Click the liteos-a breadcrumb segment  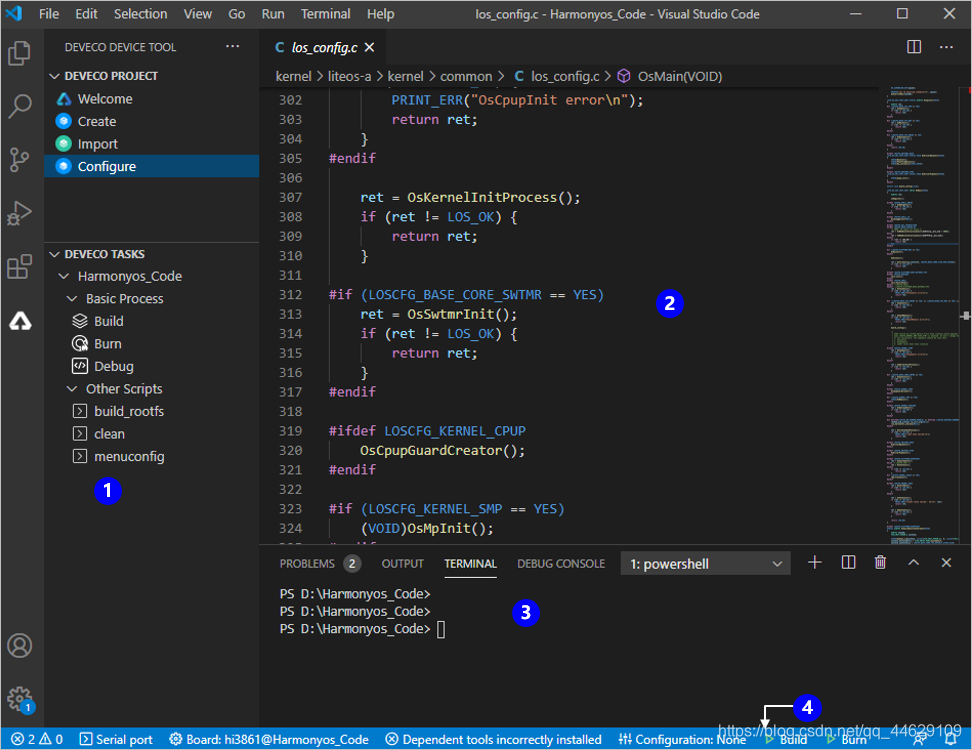click(x=349, y=76)
